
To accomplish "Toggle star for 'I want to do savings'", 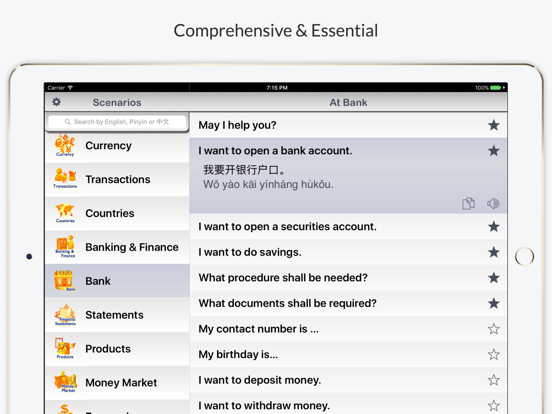I will (494, 252).
